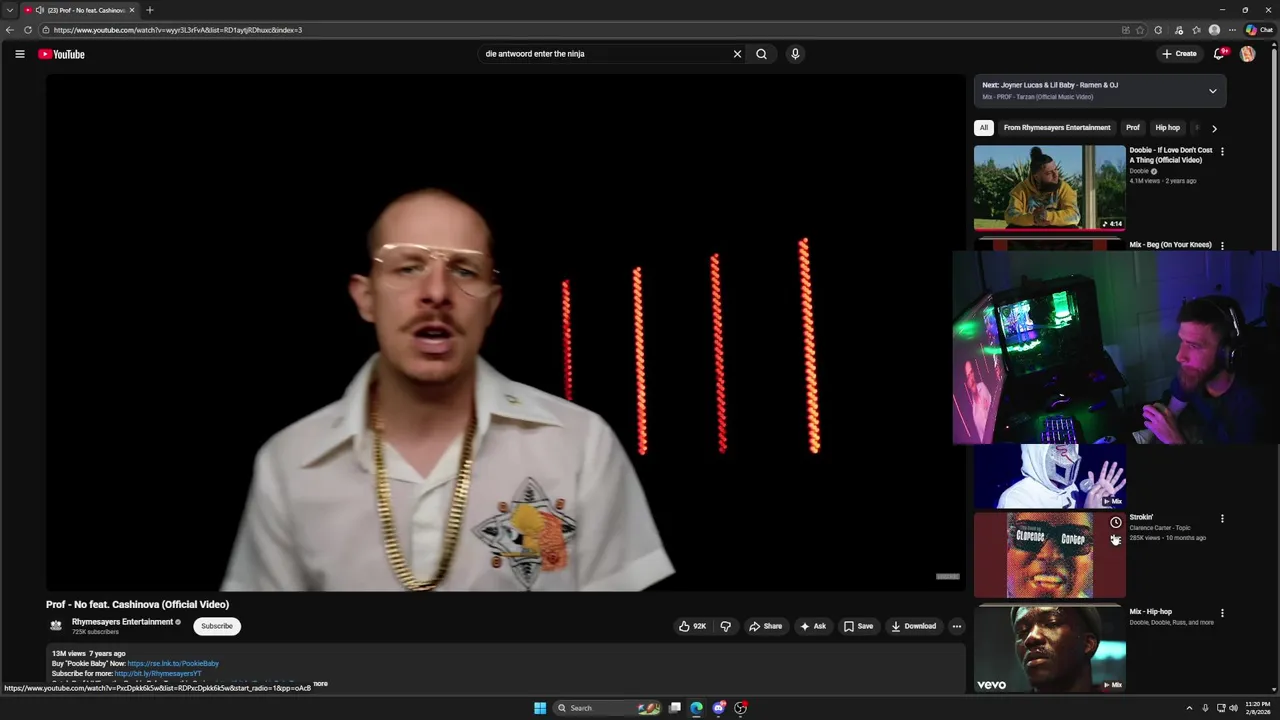Select the Prof filter chip
The width and height of the screenshot is (1280, 720).
1133,128
